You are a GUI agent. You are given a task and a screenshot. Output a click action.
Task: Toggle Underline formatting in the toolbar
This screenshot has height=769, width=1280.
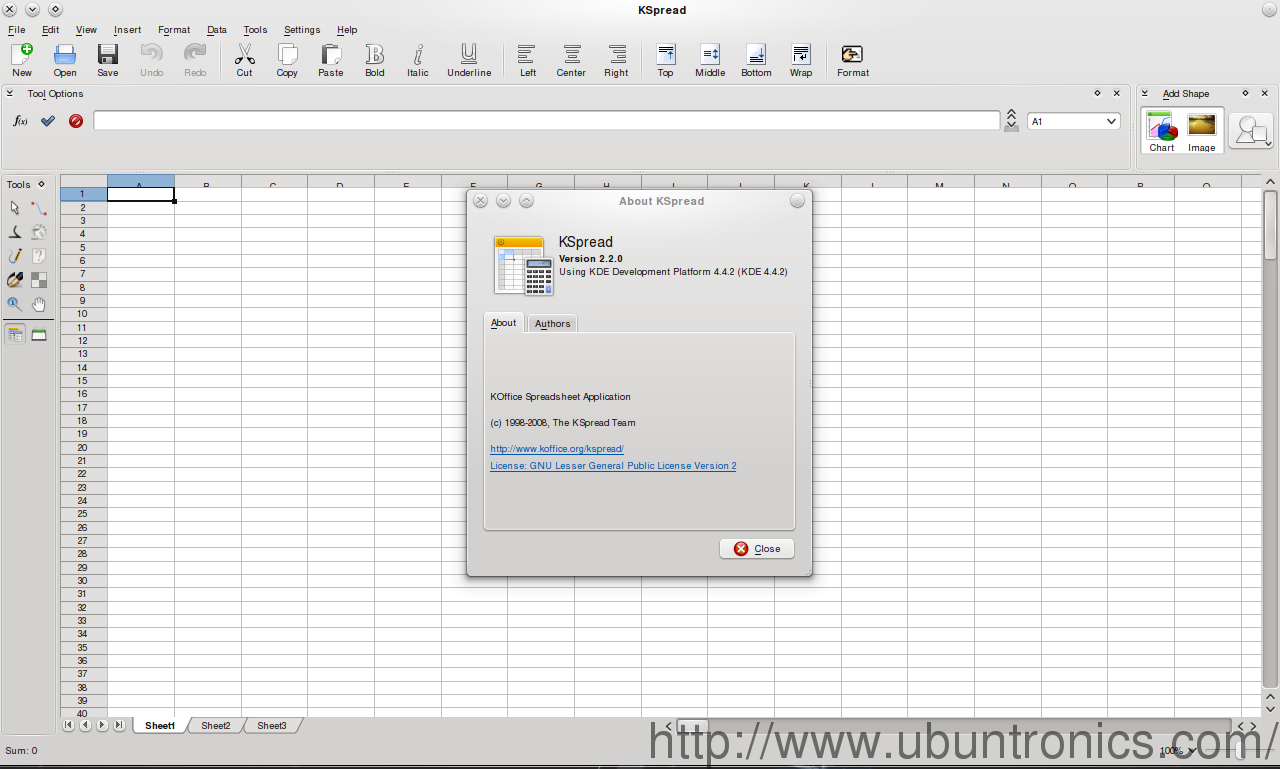tap(469, 60)
